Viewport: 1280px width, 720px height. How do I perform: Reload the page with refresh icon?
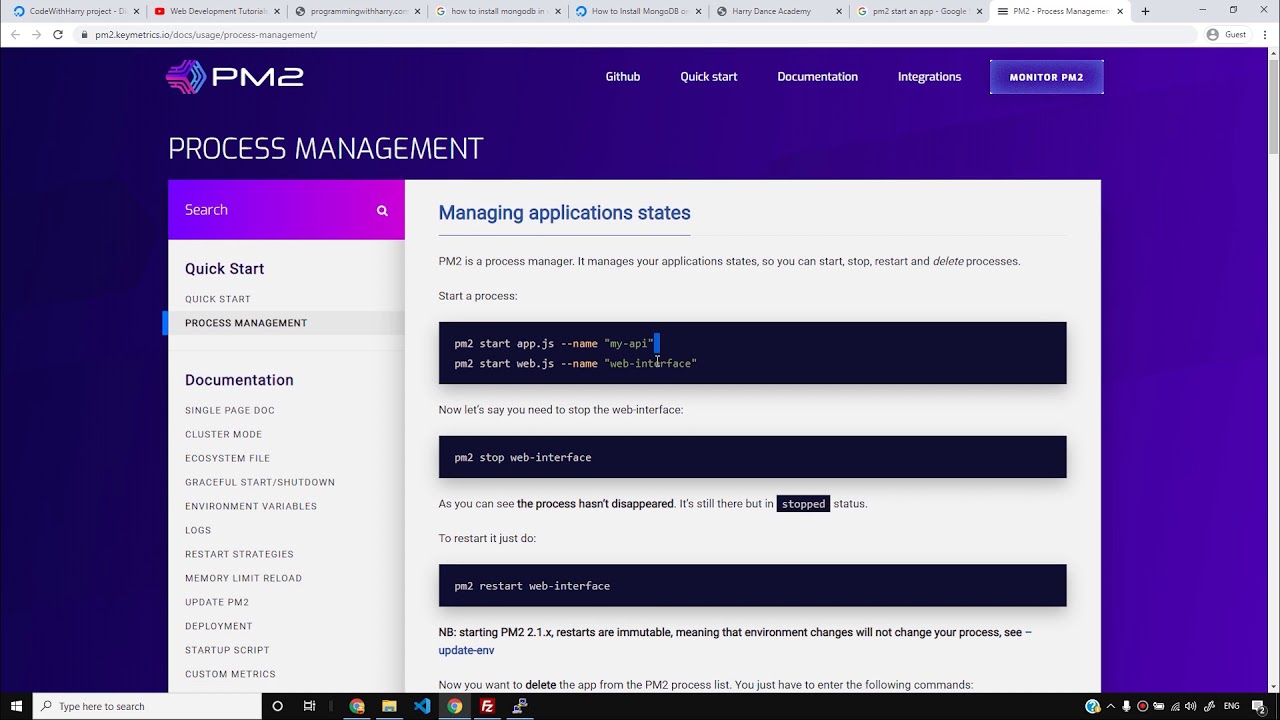click(x=58, y=34)
